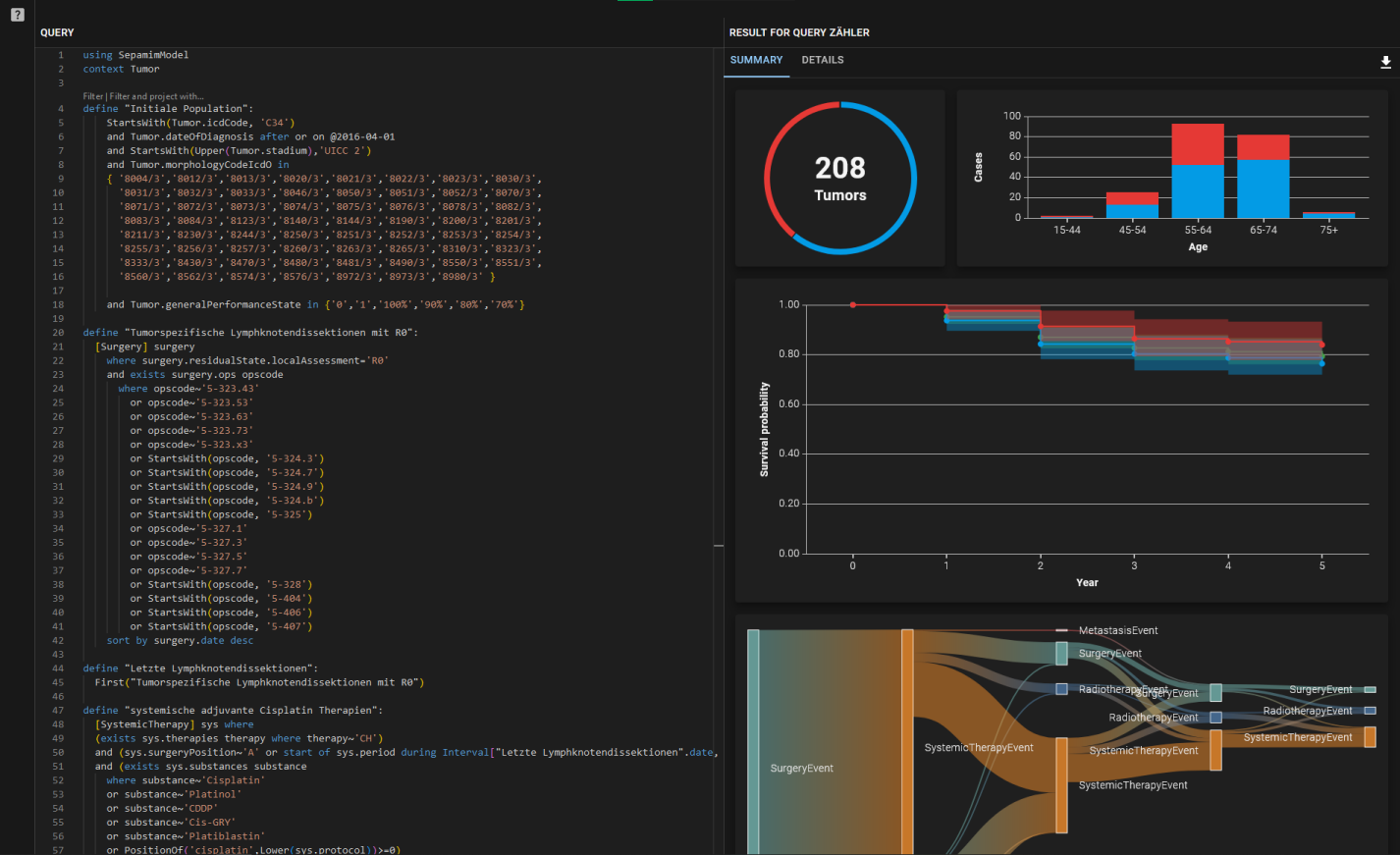Place cursor on "context Tumor" line

[121, 69]
